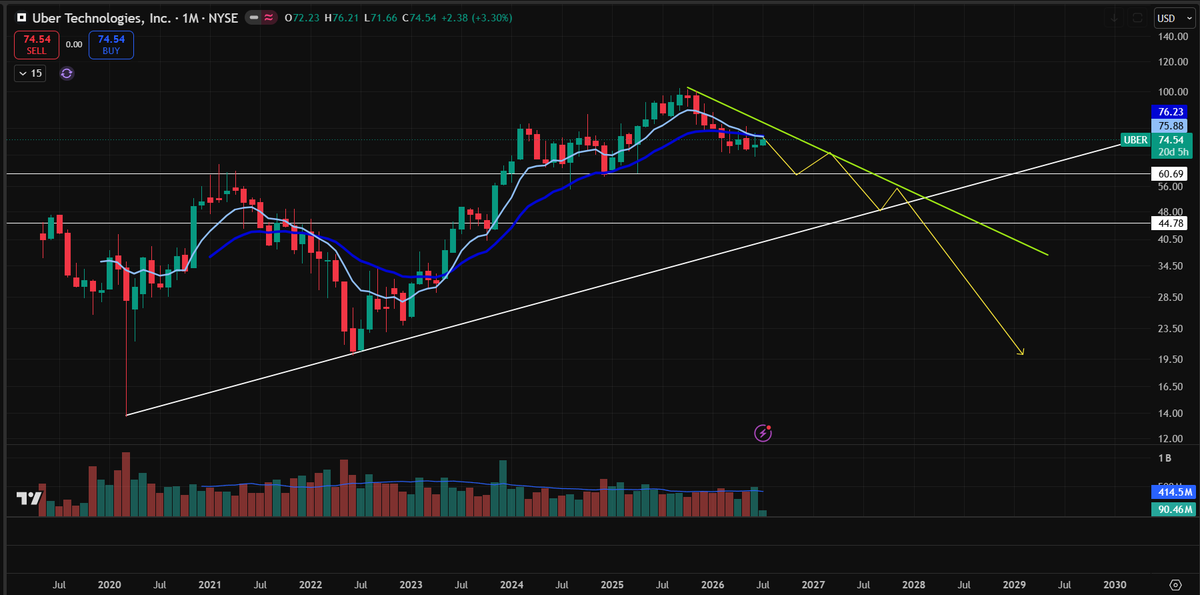Click the high value H76.21
1200x595 pixels.
[x=340, y=18]
